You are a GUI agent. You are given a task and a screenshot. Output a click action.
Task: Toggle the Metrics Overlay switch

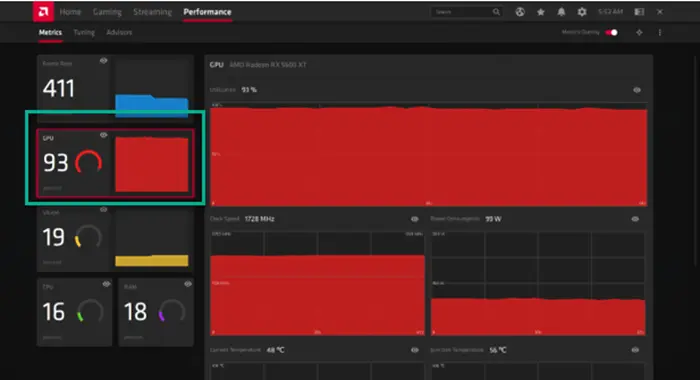pos(612,32)
